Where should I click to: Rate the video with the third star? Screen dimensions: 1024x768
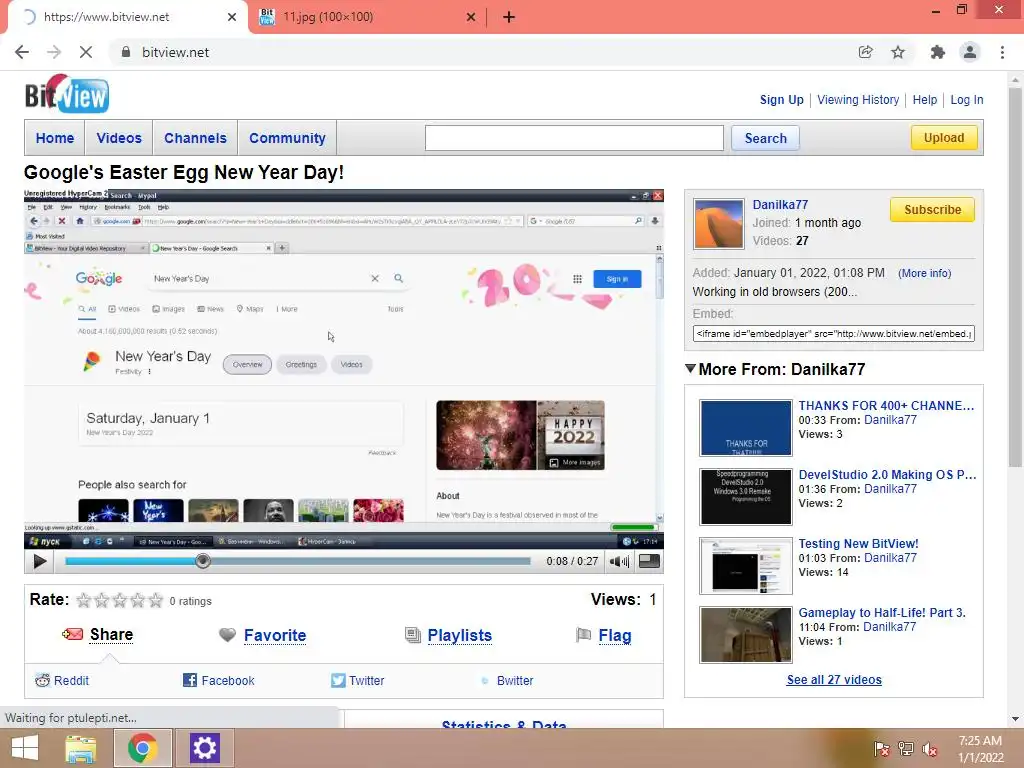[x=120, y=600]
